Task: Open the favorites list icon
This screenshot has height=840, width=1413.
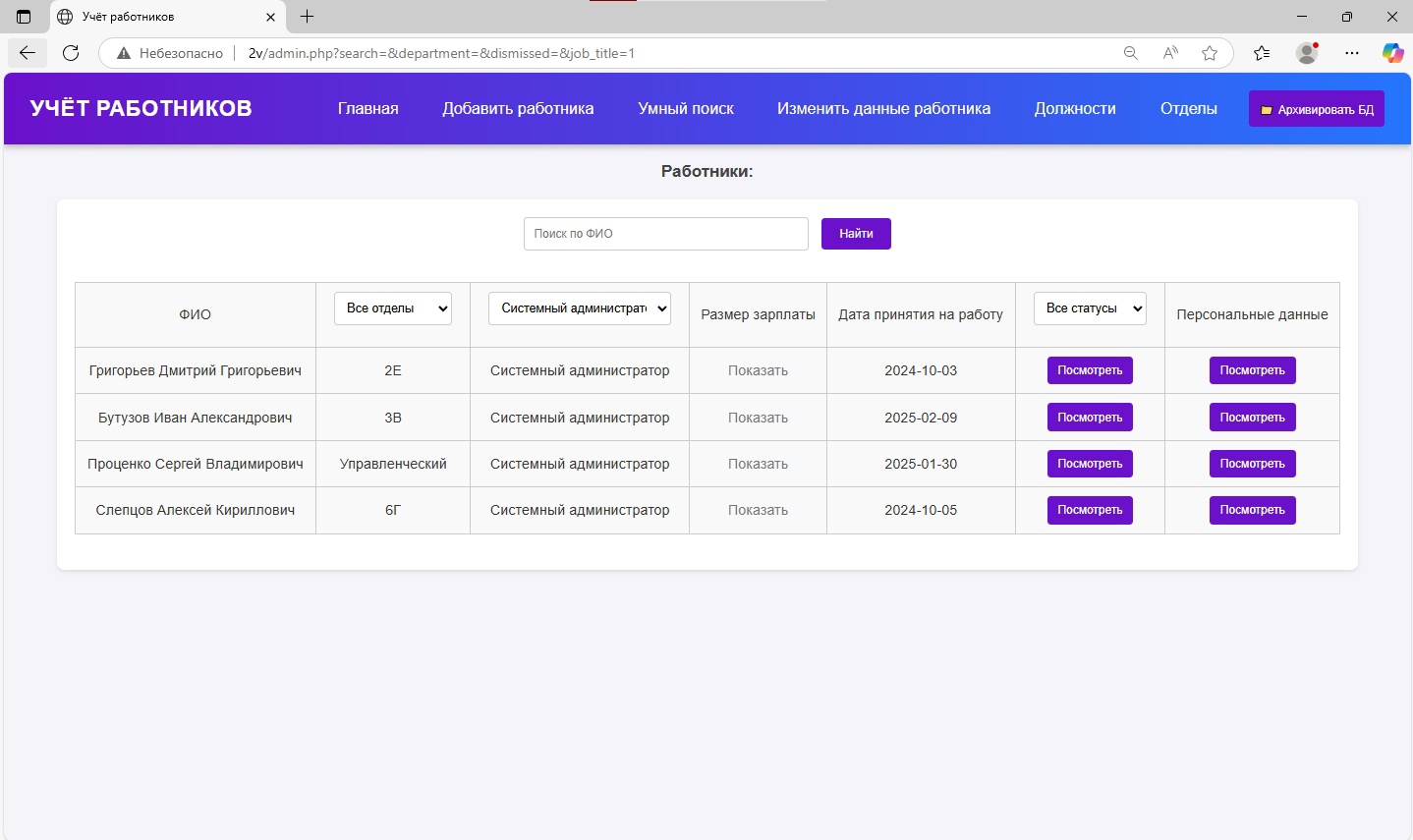Action: pos(1262,53)
